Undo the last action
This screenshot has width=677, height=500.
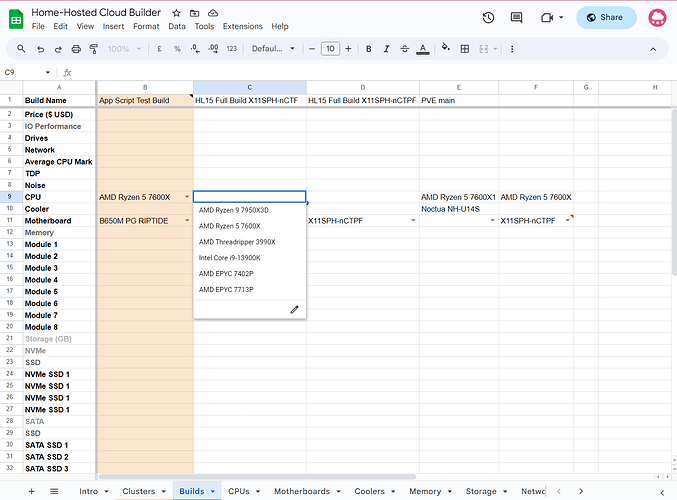(x=40, y=49)
